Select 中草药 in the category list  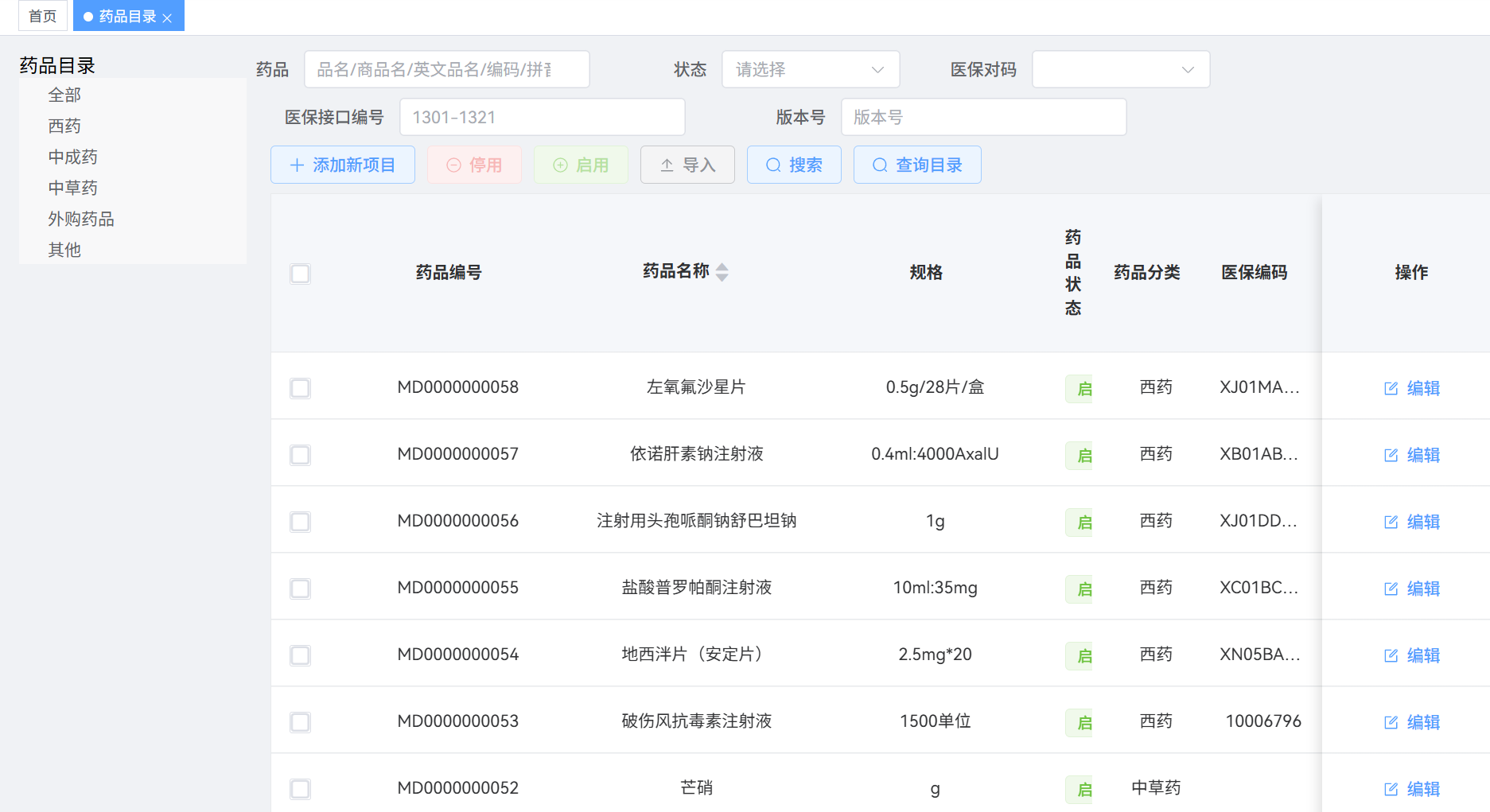pyautogui.click(x=73, y=188)
